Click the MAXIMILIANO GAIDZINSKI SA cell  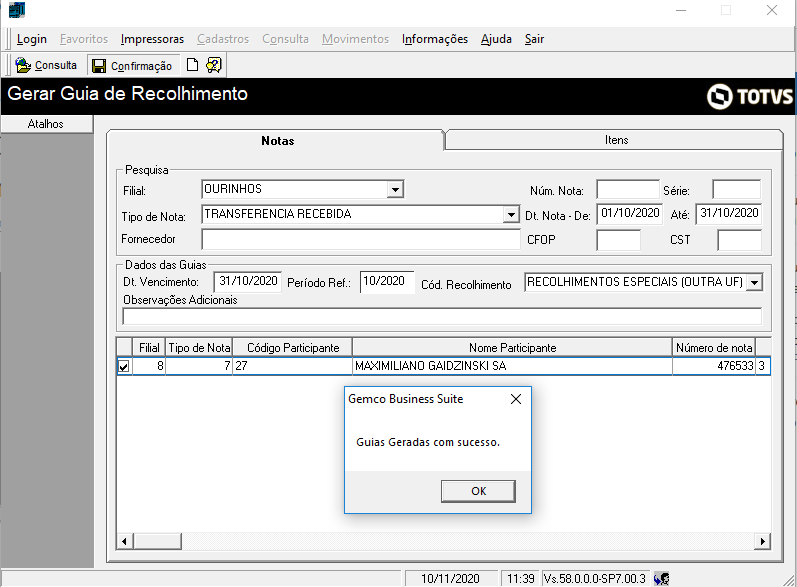(x=512, y=366)
